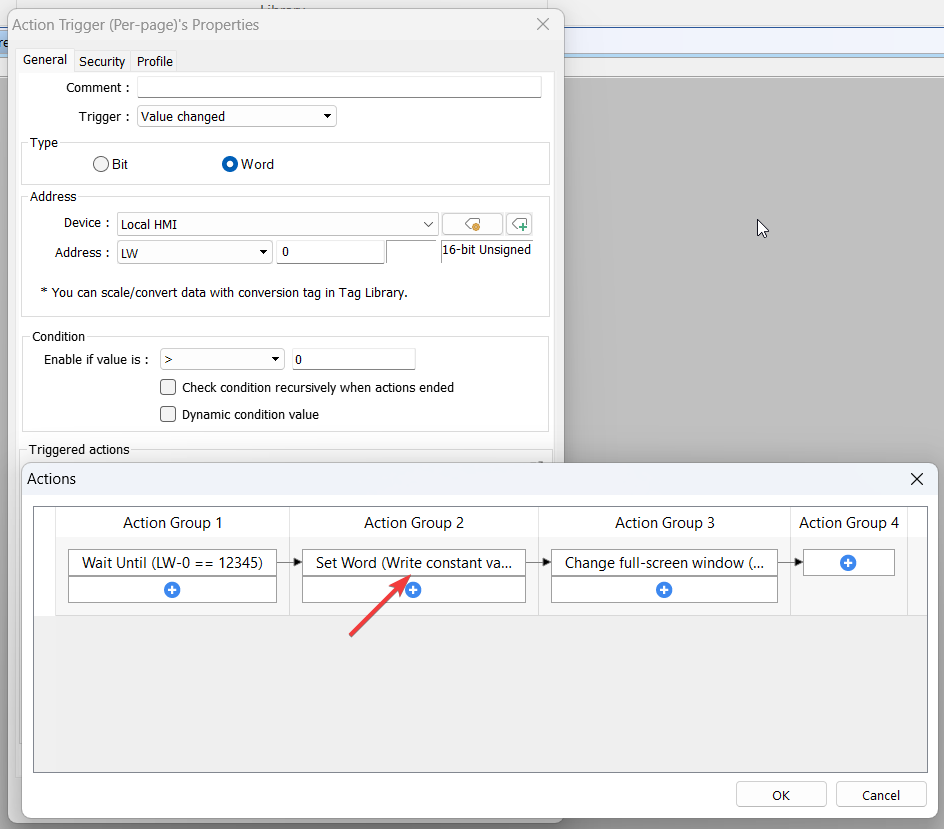Close the Actions dialog
This screenshot has width=944, height=829.
point(917,479)
